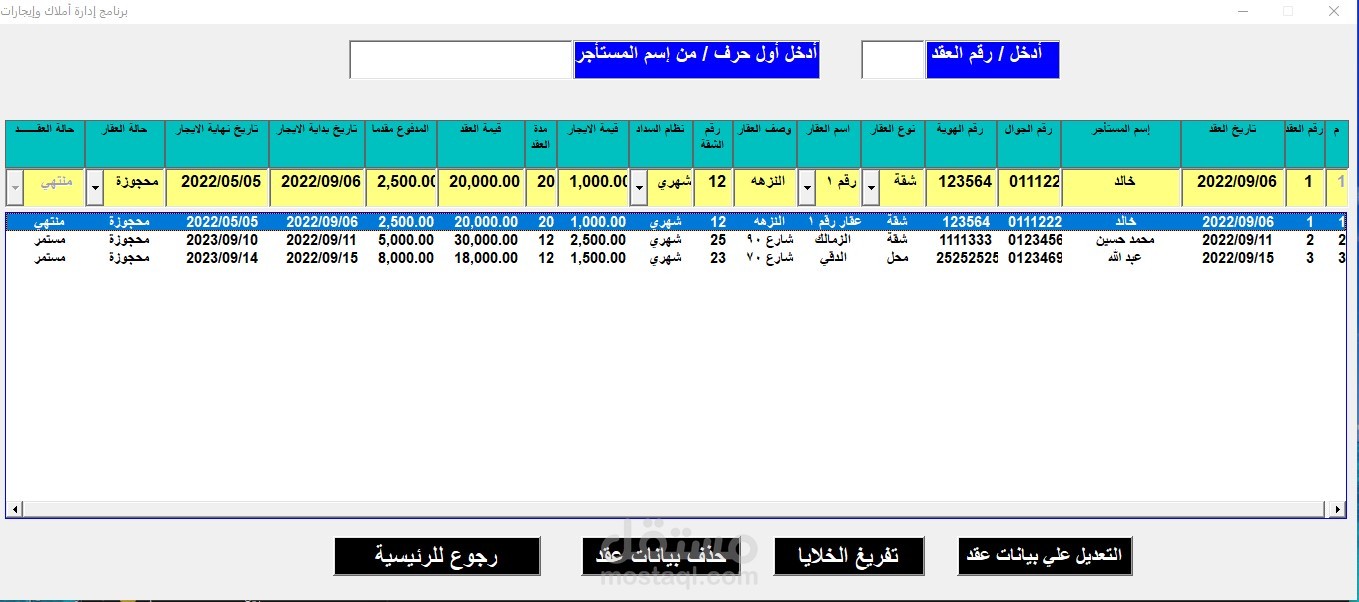Screen dimensions: 1359x602
Task: Click the list's left scroll arrow
Action: [x=14, y=509]
